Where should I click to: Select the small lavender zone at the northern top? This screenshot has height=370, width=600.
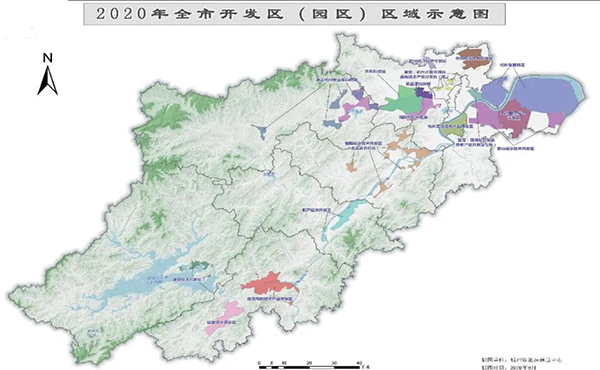pyautogui.click(x=431, y=64)
